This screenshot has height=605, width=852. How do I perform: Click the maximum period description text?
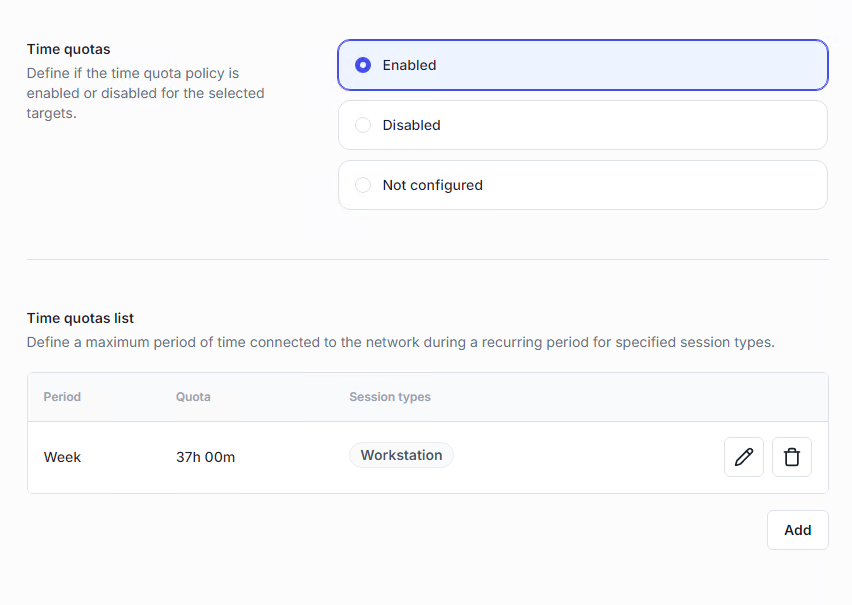click(400, 342)
